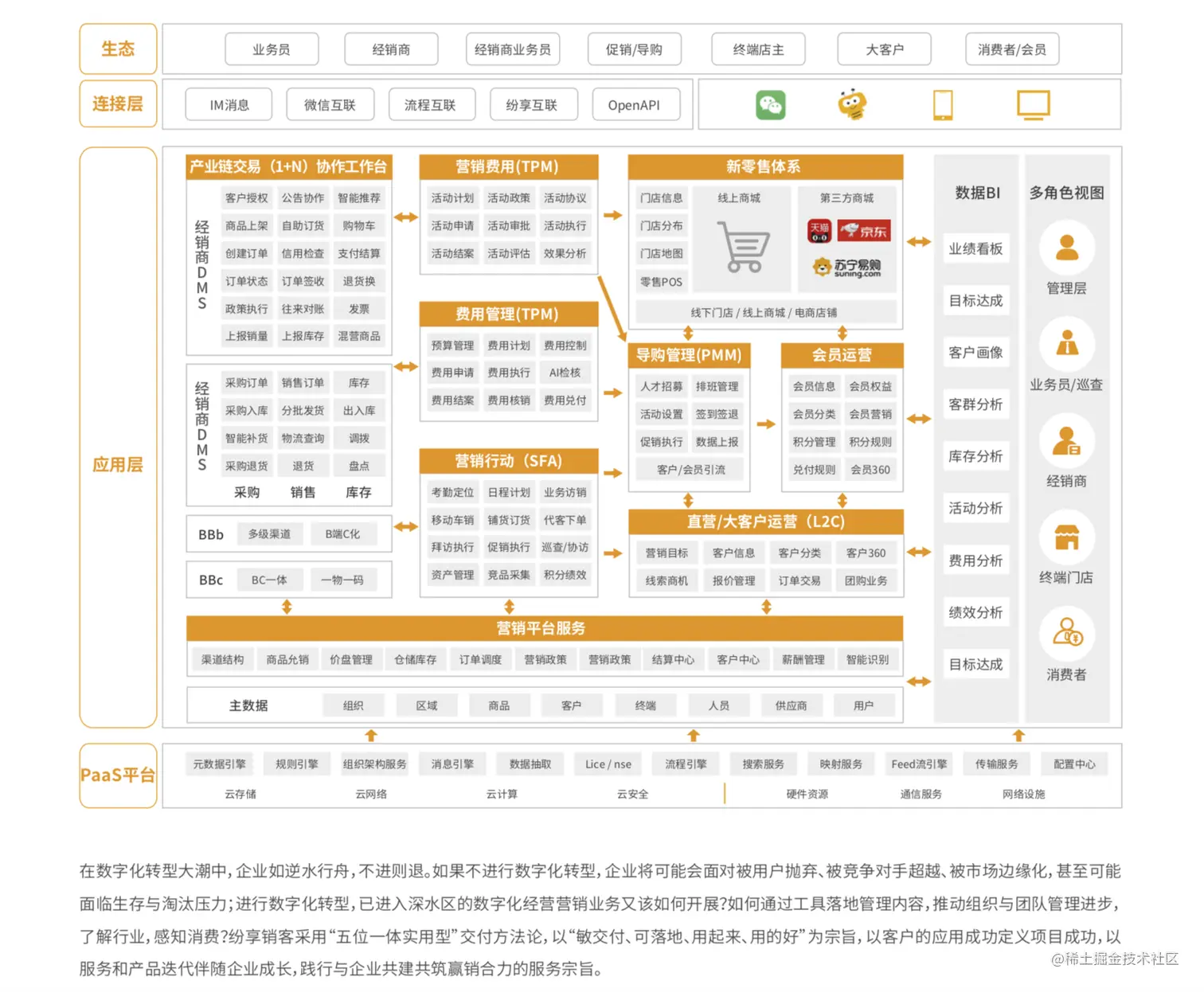Select the 购物车 cell

click(x=359, y=225)
